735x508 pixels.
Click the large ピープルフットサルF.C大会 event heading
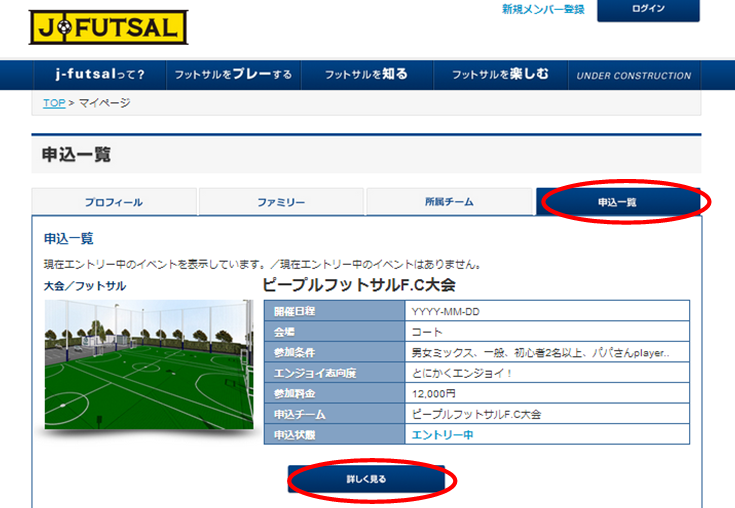click(x=359, y=285)
